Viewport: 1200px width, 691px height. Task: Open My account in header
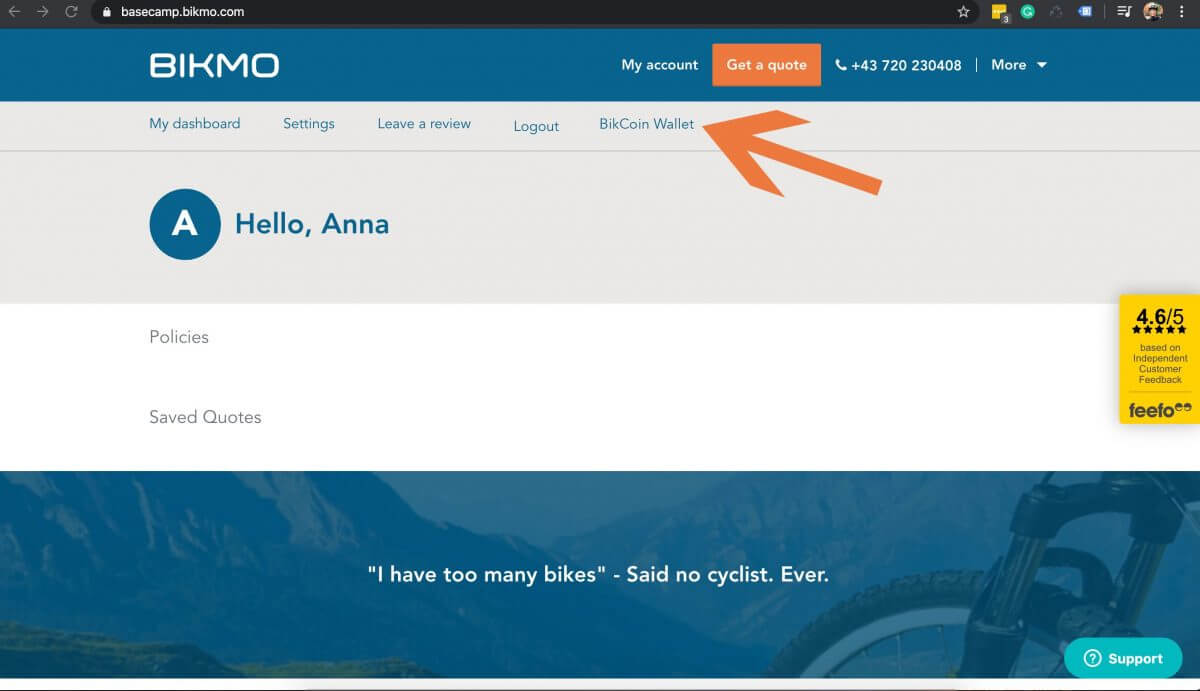point(660,65)
